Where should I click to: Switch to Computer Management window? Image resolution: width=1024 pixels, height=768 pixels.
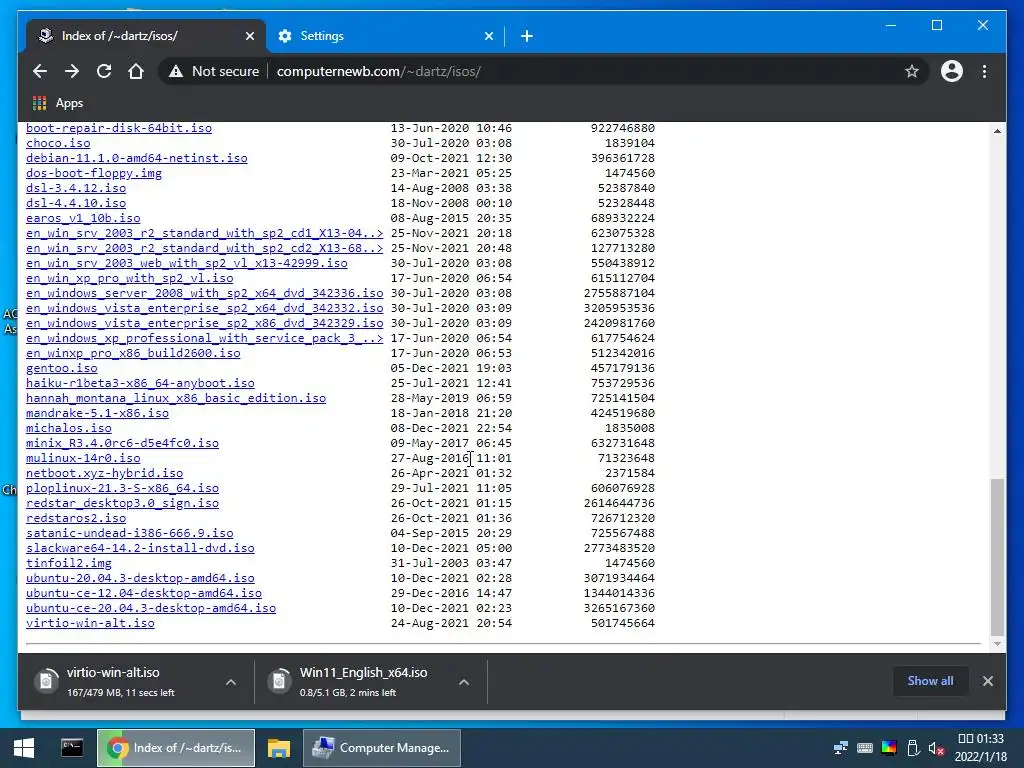382,748
